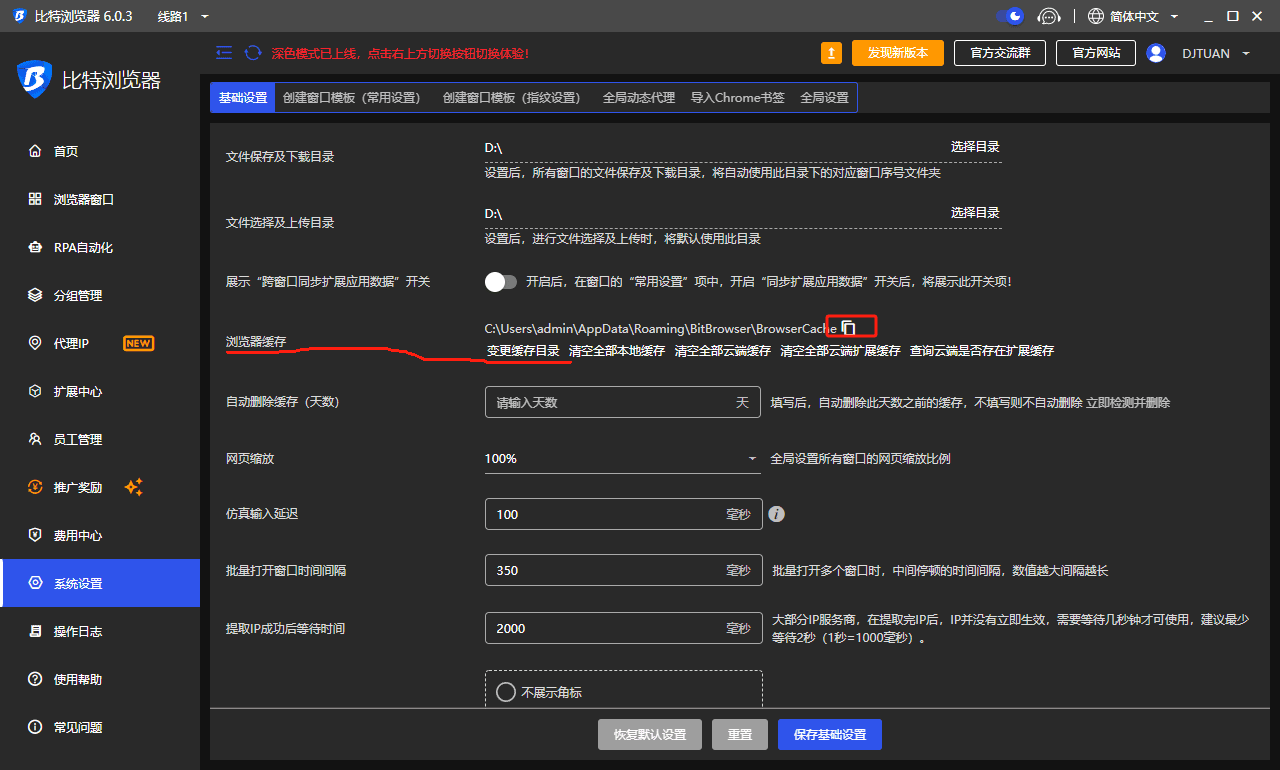Click the BitBrowser logo in title bar
The height and width of the screenshot is (770, 1280).
(x=19, y=16)
